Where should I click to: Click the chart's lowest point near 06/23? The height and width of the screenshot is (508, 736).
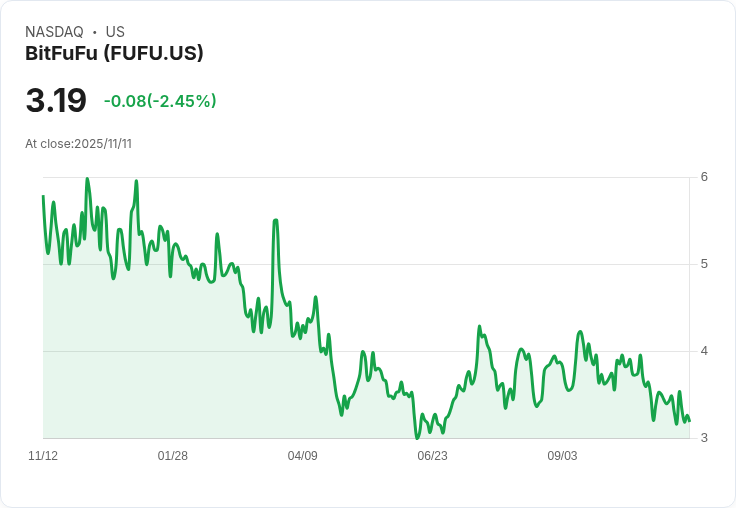click(x=417, y=438)
